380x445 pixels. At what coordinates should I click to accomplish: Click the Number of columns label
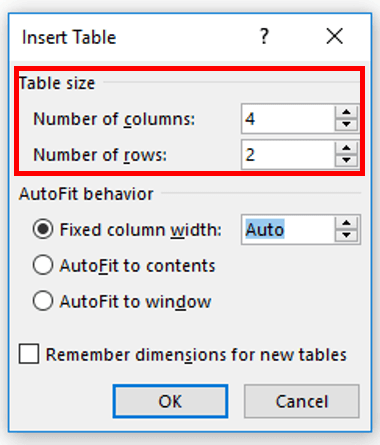click(x=114, y=119)
